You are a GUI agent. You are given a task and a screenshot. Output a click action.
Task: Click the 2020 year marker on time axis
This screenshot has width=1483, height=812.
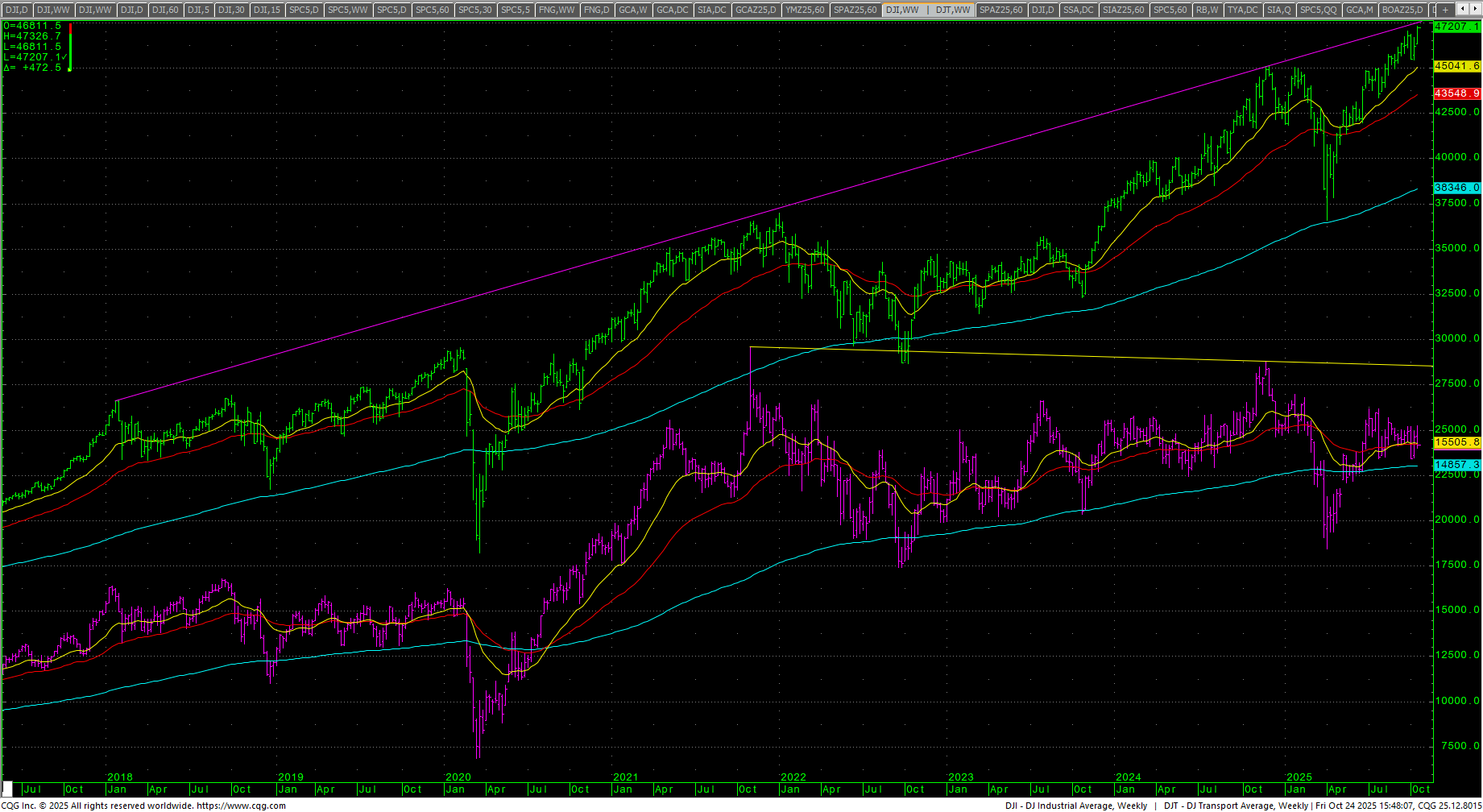click(x=458, y=777)
